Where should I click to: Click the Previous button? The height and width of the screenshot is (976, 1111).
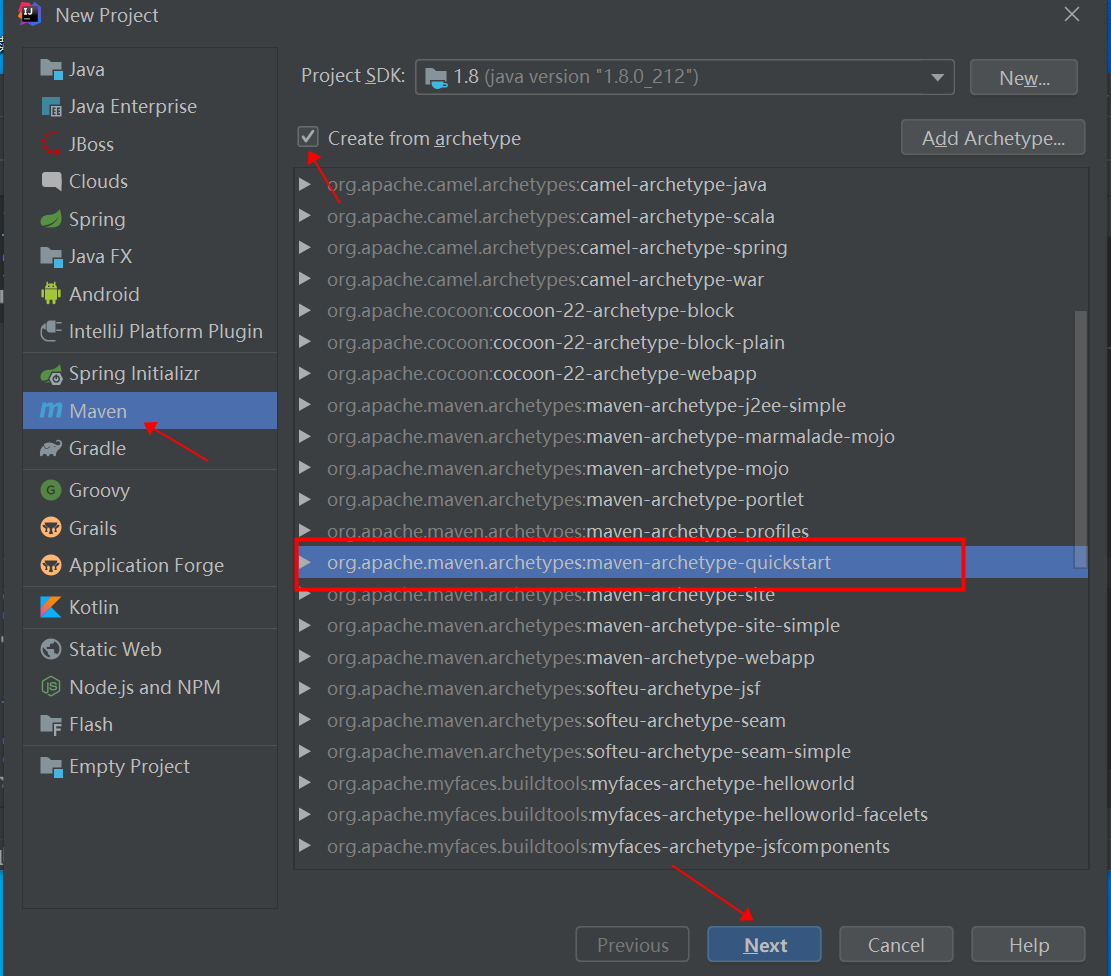pos(632,944)
